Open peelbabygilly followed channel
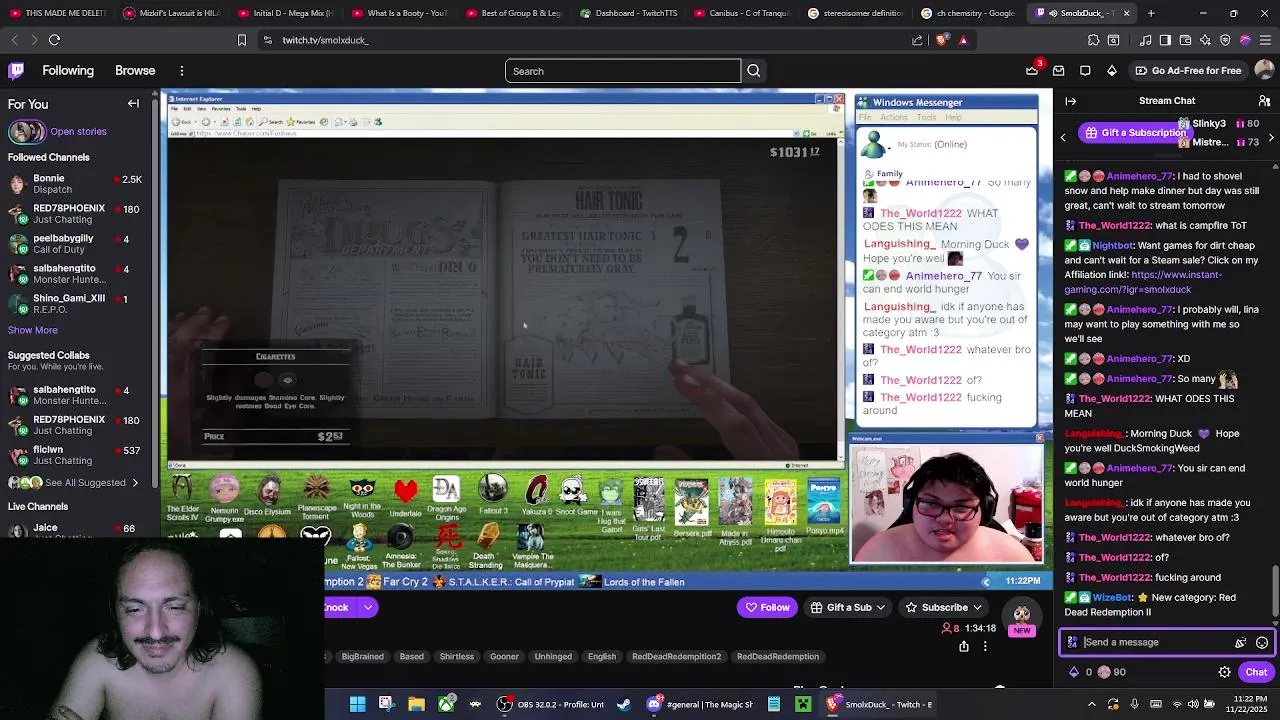Image resolution: width=1280 pixels, height=720 pixels. pos(78,244)
